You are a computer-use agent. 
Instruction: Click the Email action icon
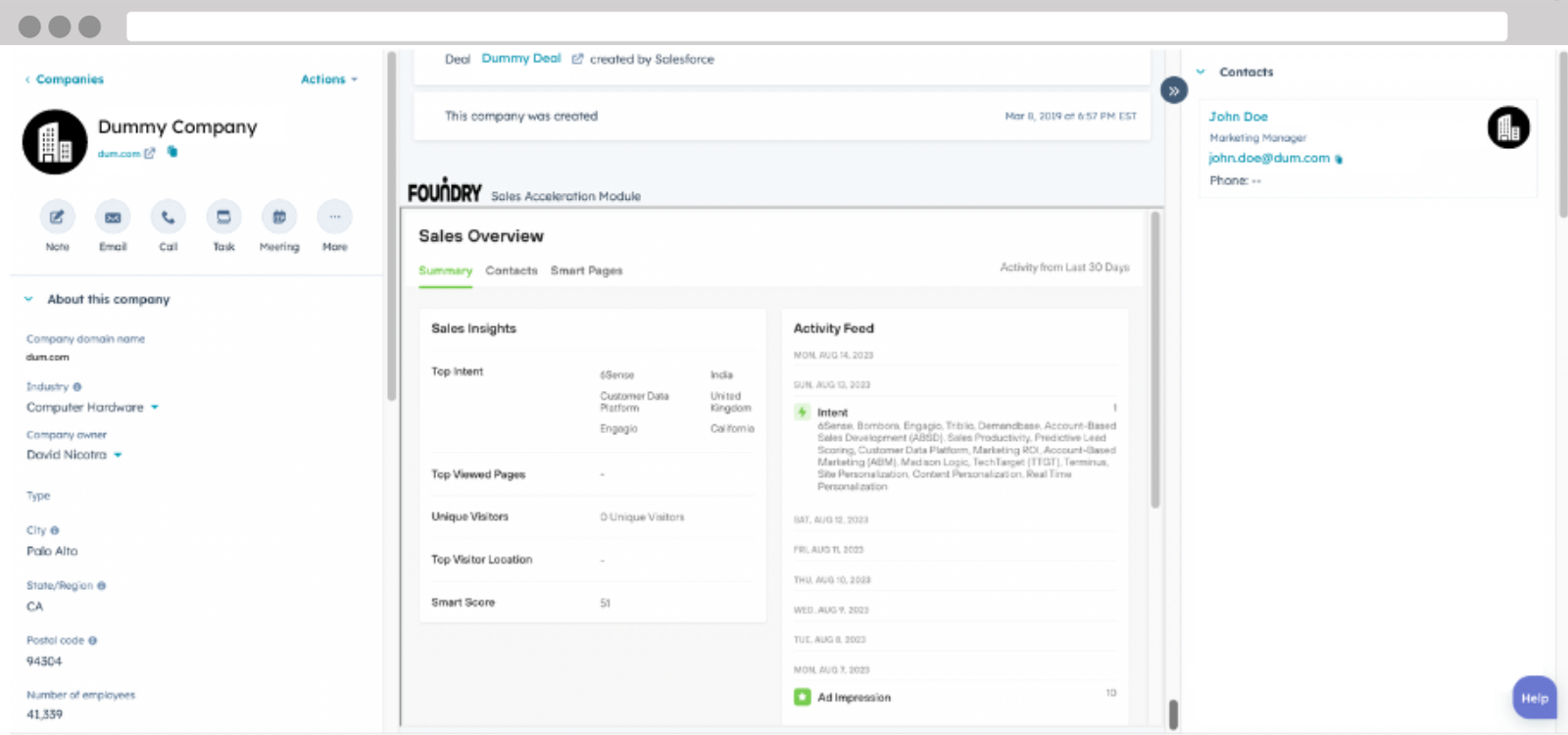click(113, 217)
